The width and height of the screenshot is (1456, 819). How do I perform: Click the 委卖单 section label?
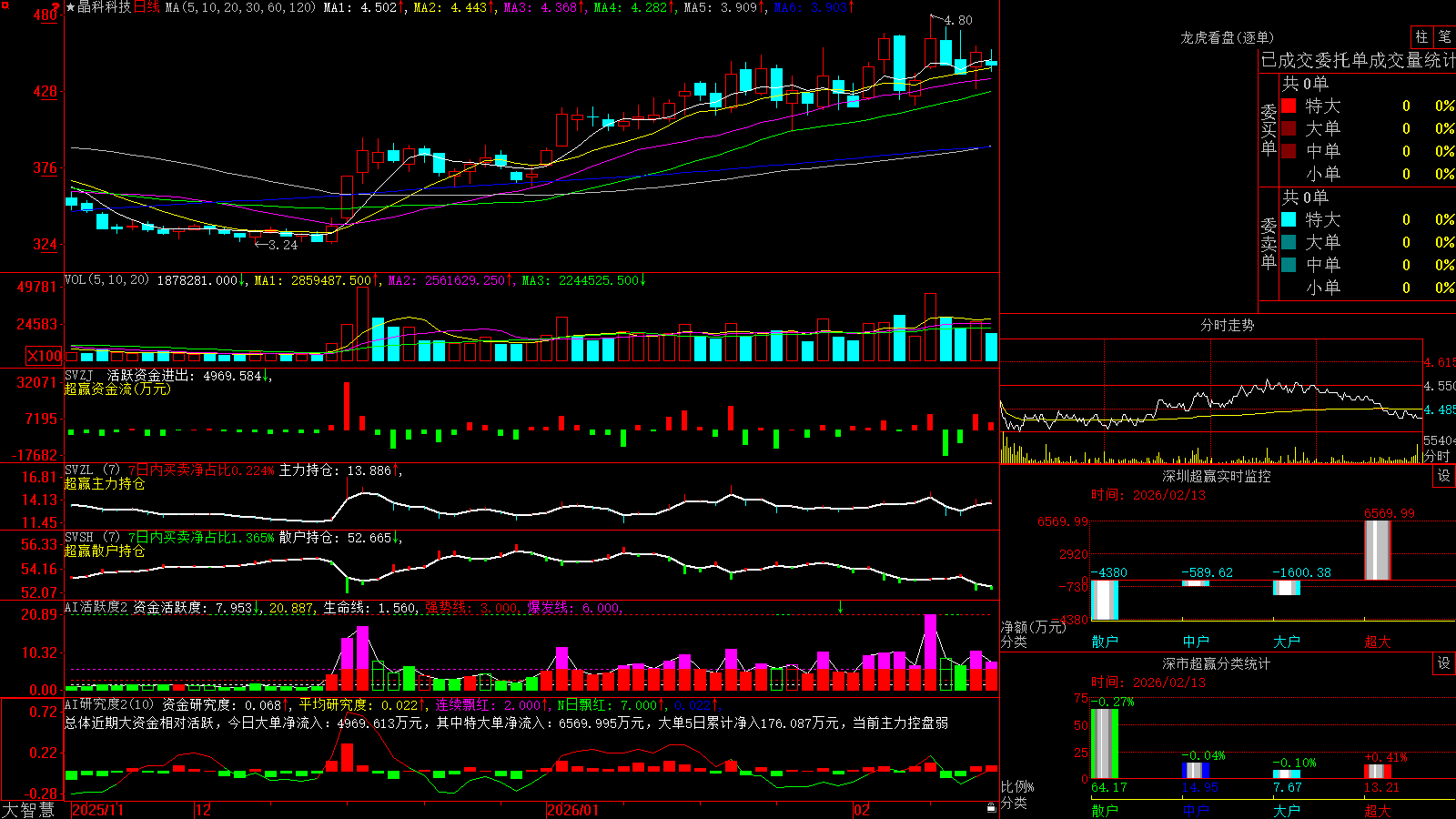pyautogui.click(x=1269, y=242)
